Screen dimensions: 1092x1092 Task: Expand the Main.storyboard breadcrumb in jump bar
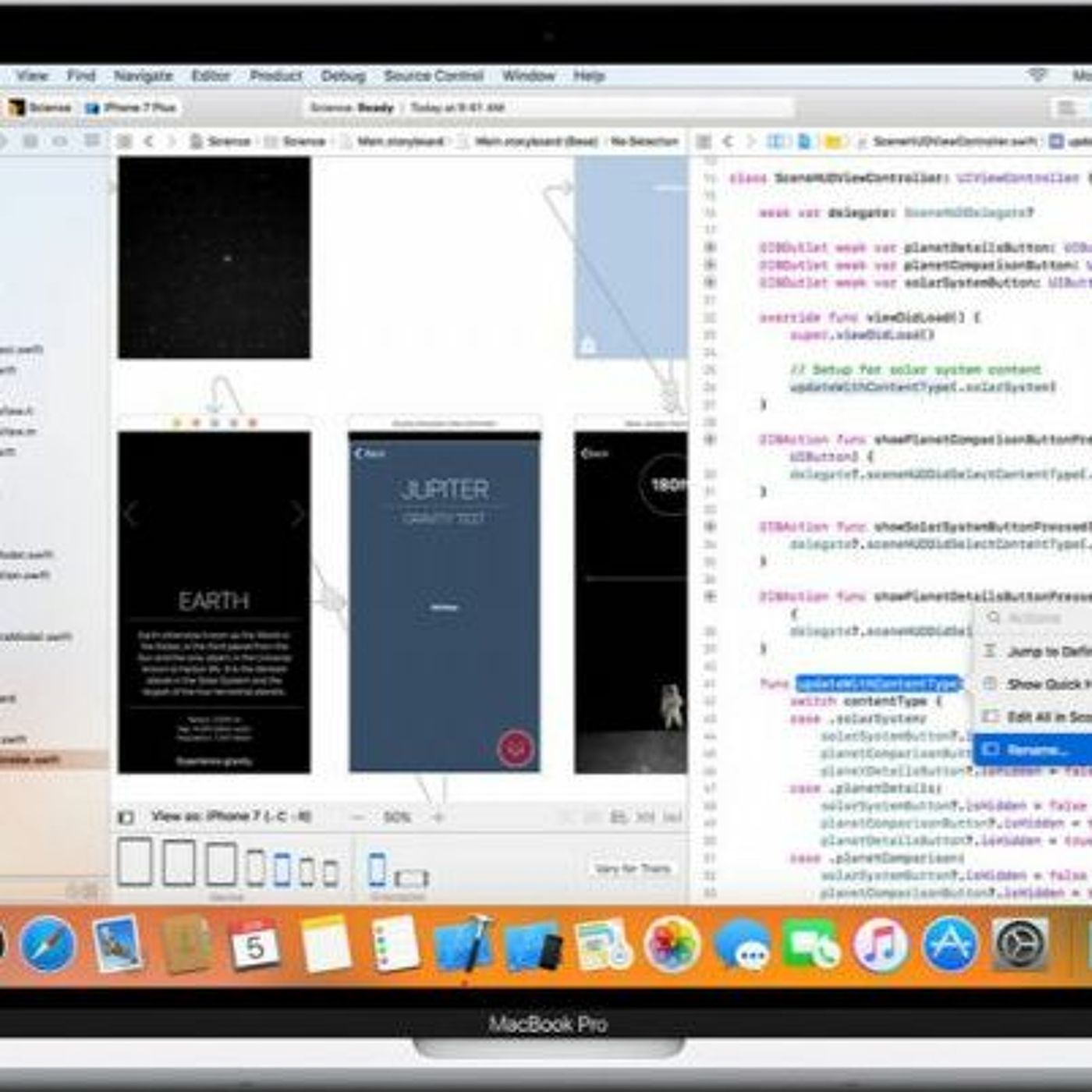pos(399,141)
